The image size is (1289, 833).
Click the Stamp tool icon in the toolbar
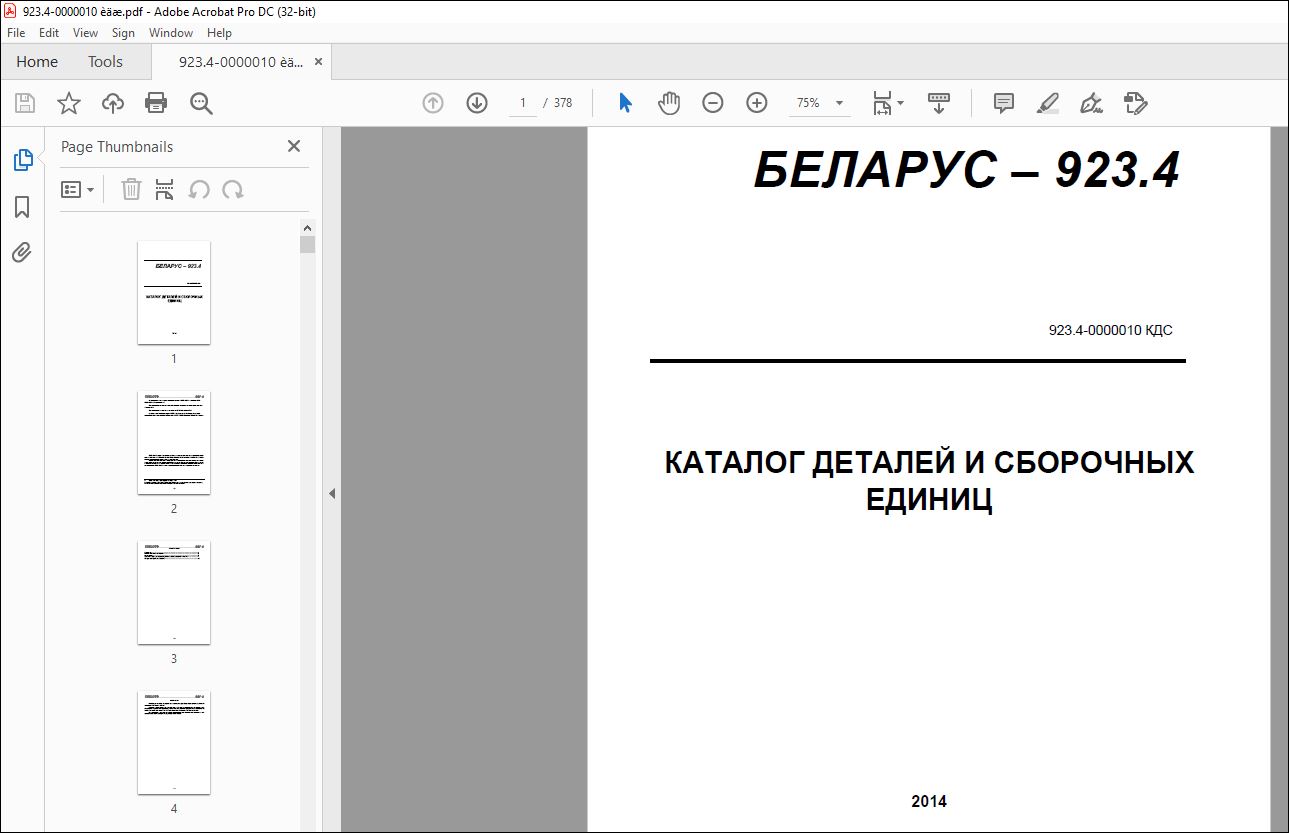coord(1135,103)
